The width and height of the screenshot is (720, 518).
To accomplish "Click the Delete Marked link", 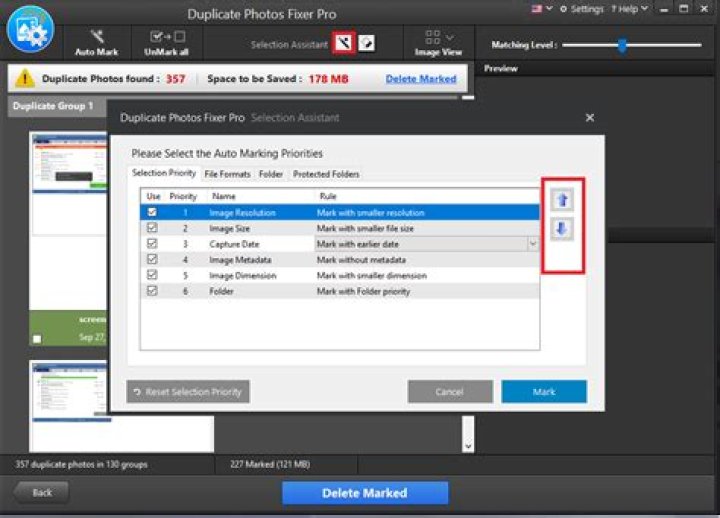I will tap(421, 79).
